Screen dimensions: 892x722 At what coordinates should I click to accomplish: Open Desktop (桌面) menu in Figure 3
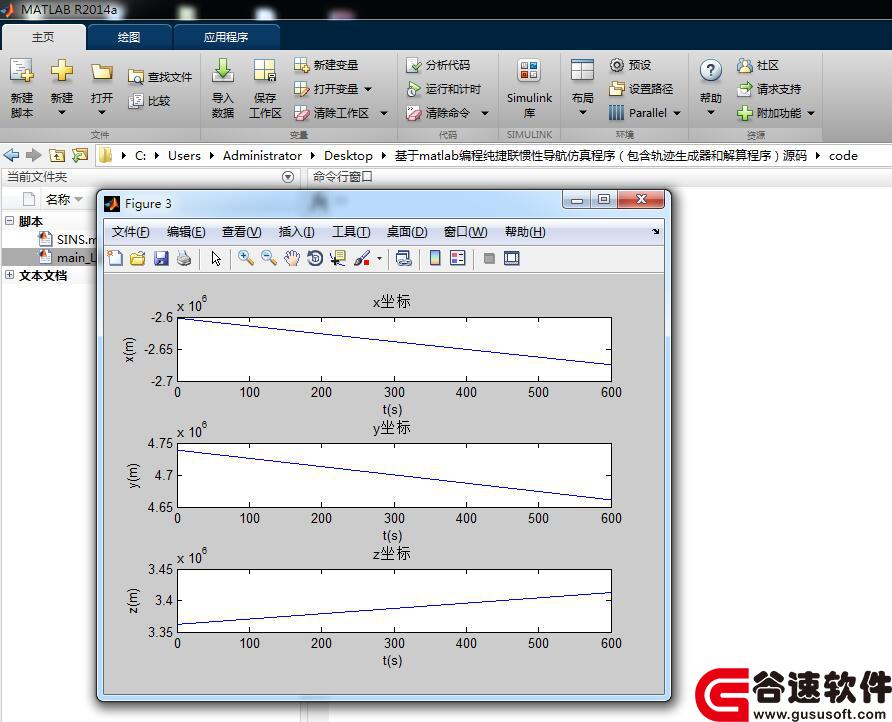407,232
